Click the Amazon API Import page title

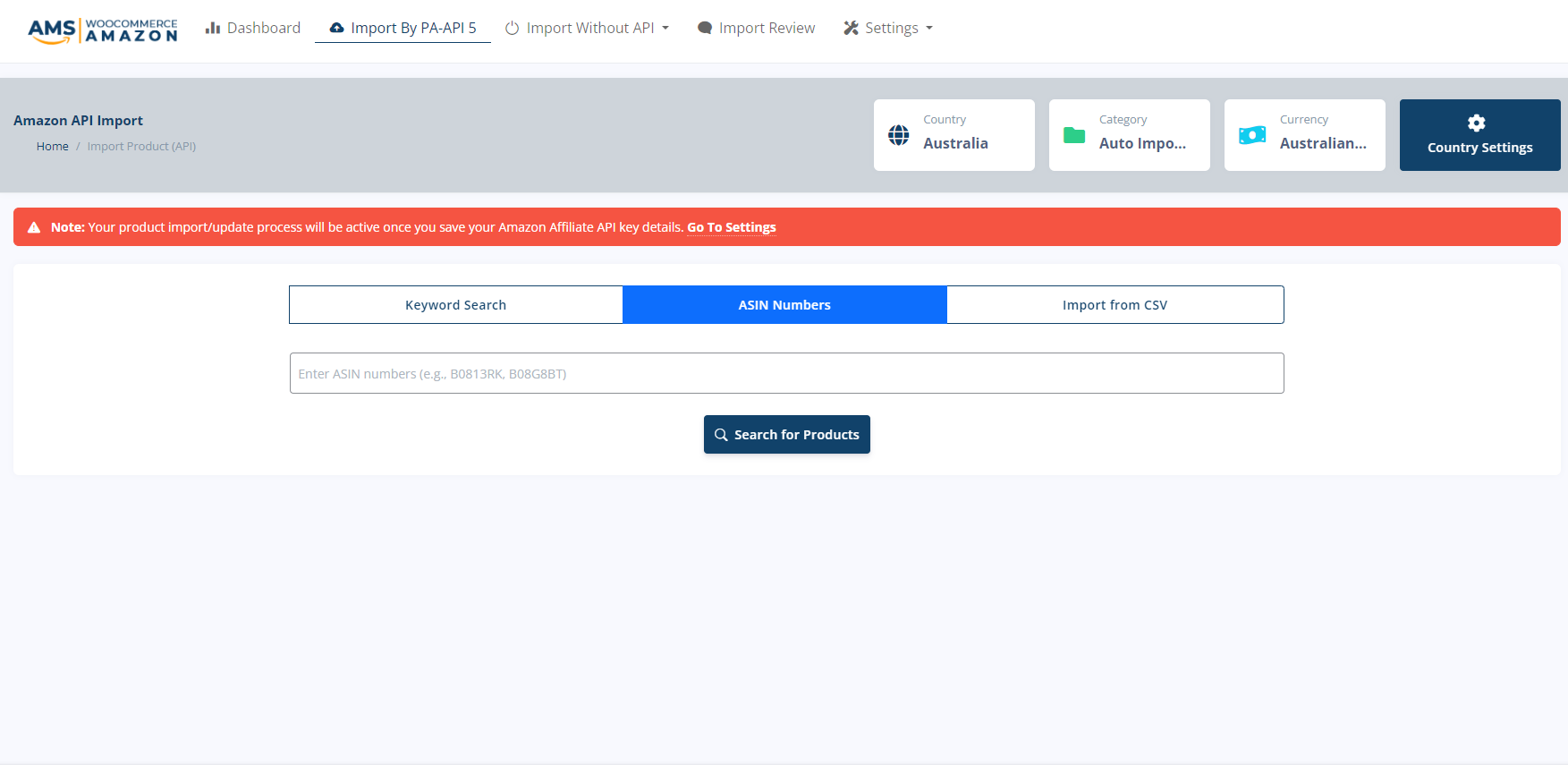79,121
